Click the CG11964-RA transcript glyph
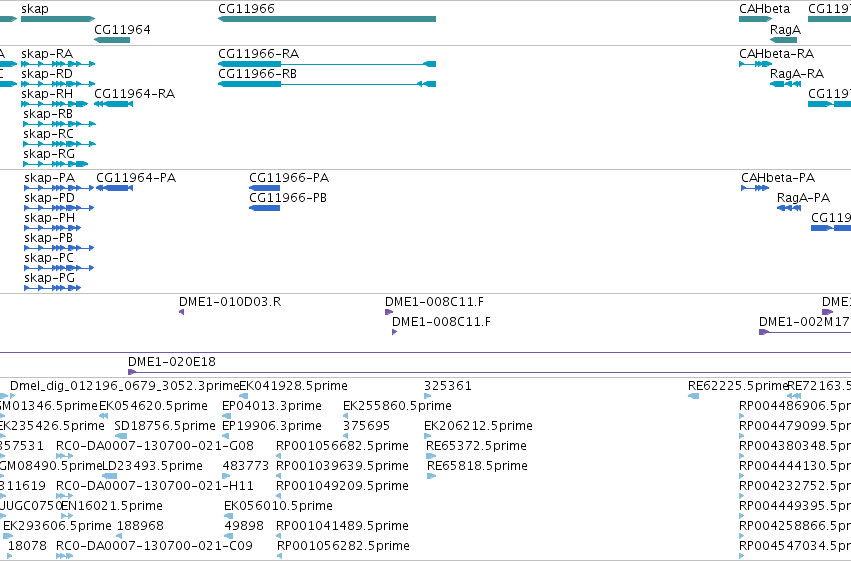Screen dimensions: 851x561 point(113,104)
